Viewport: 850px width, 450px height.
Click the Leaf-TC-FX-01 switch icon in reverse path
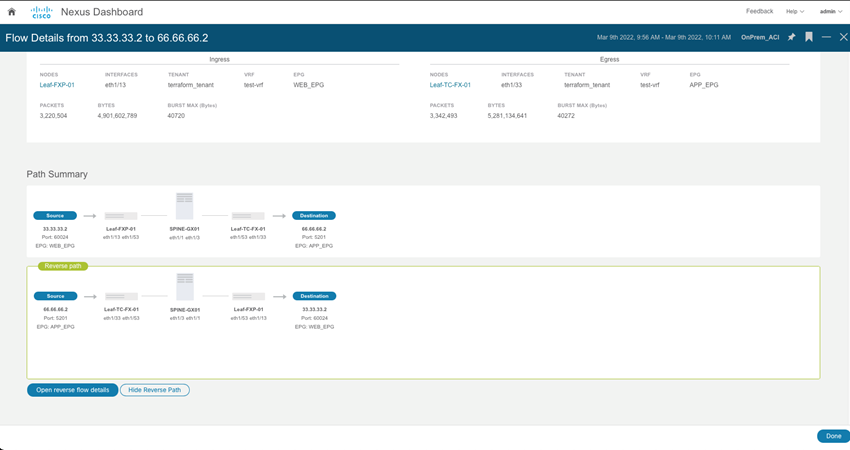[x=121, y=296]
